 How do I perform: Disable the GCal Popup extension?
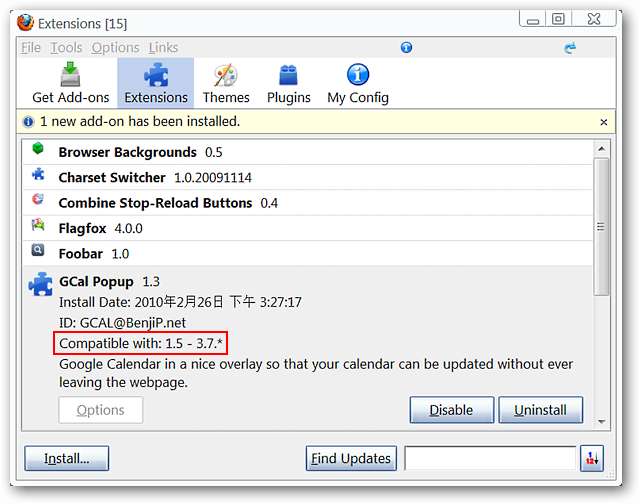tap(451, 410)
